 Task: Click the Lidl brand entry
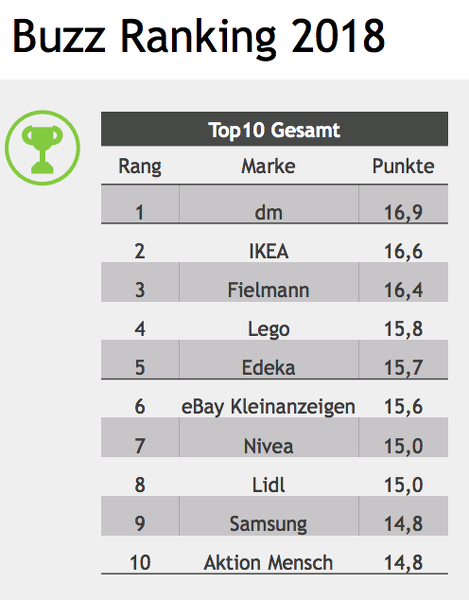tap(269, 485)
